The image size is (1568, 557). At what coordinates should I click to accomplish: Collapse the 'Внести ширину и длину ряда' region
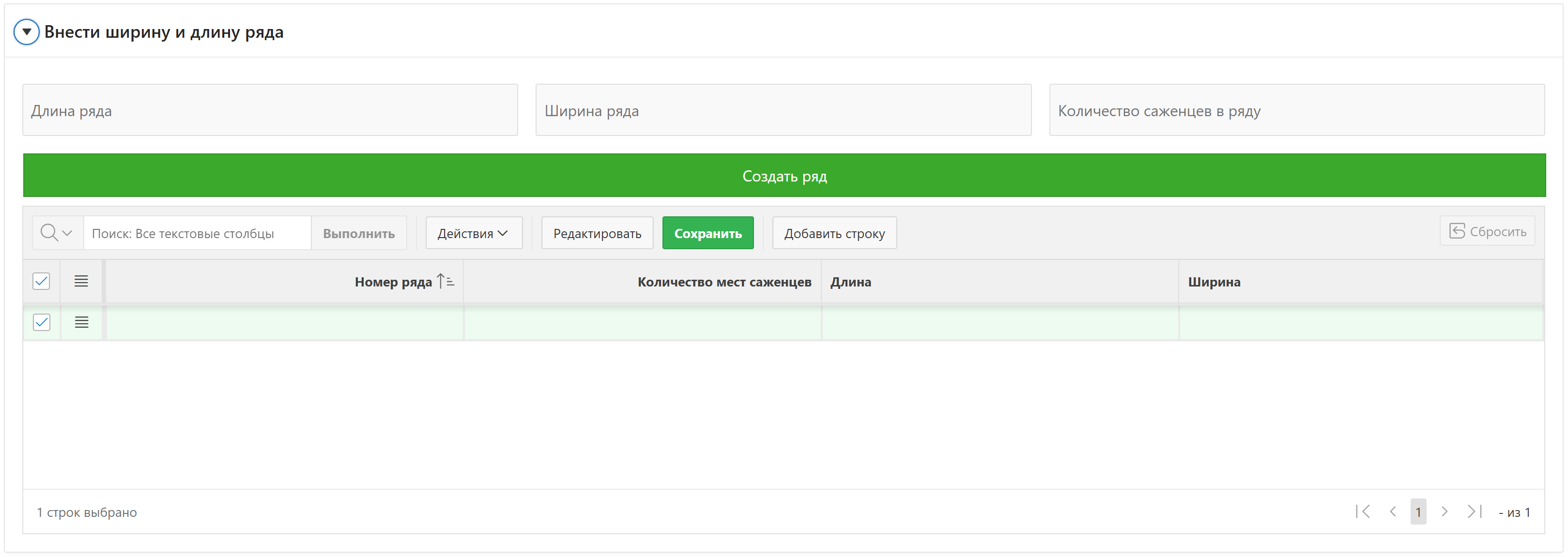27,31
